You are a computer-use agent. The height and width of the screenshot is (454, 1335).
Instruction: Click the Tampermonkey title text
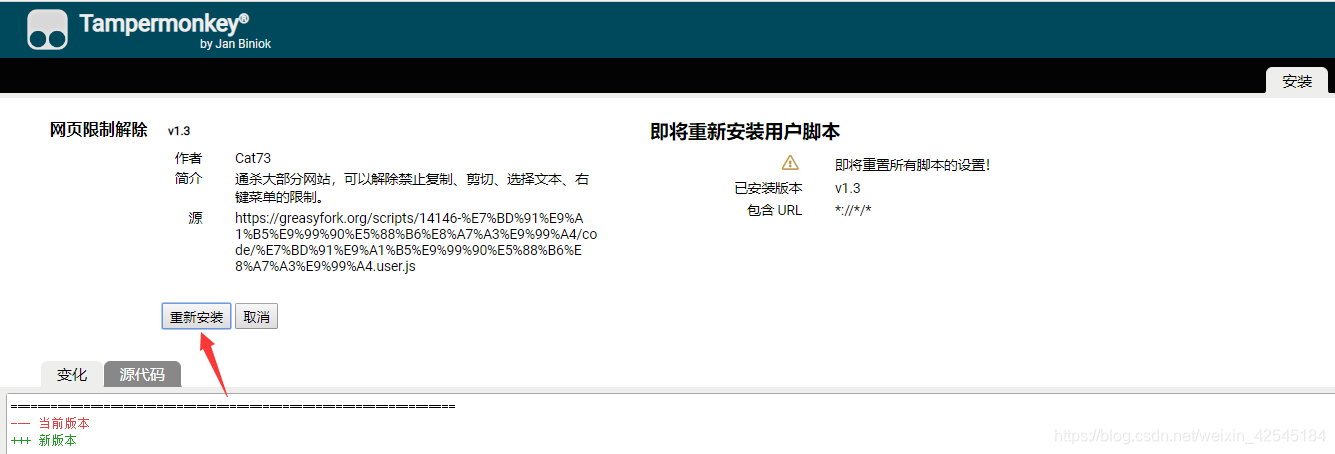point(165,23)
